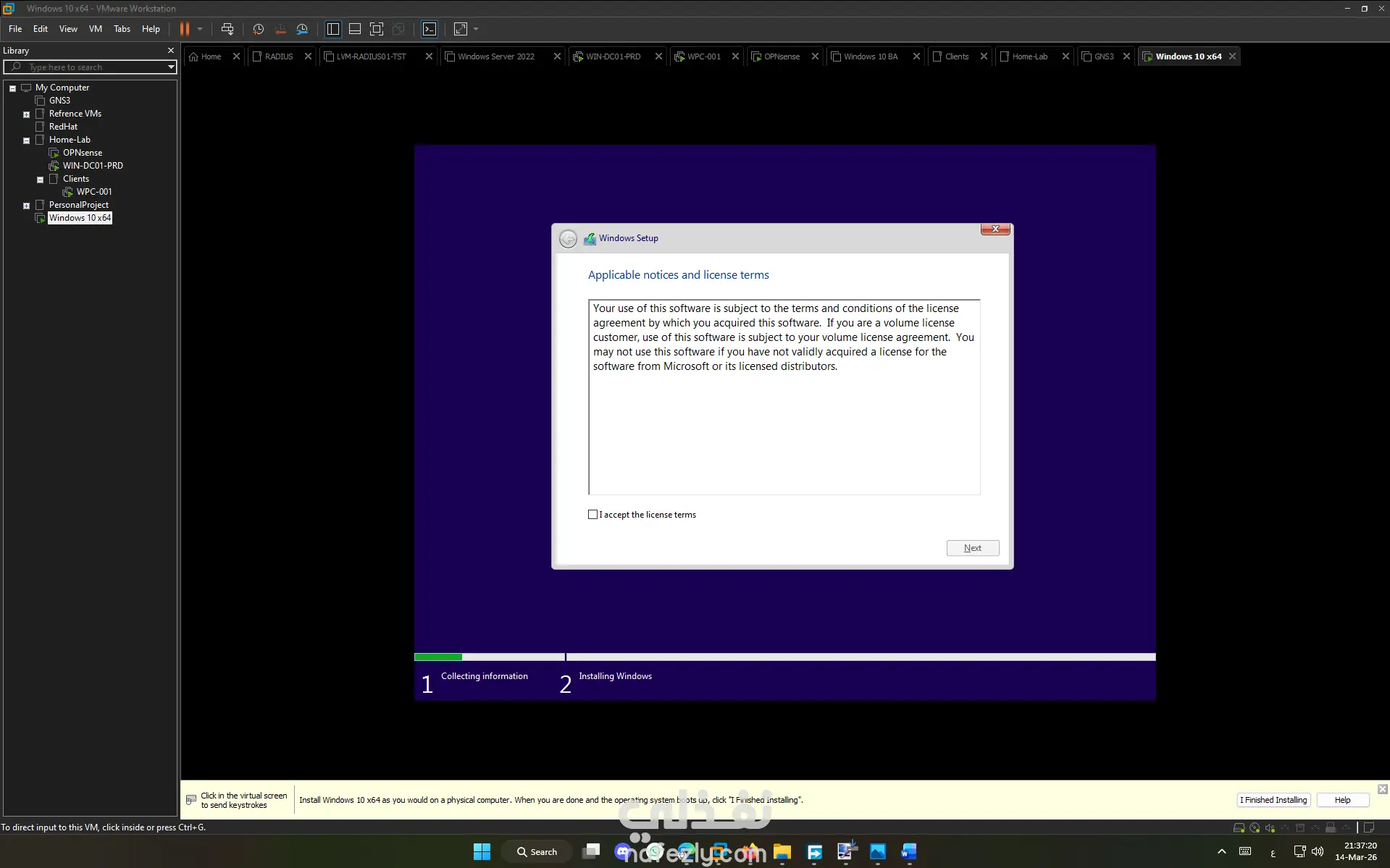Toggle the library sidebar view icon

click(333, 29)
